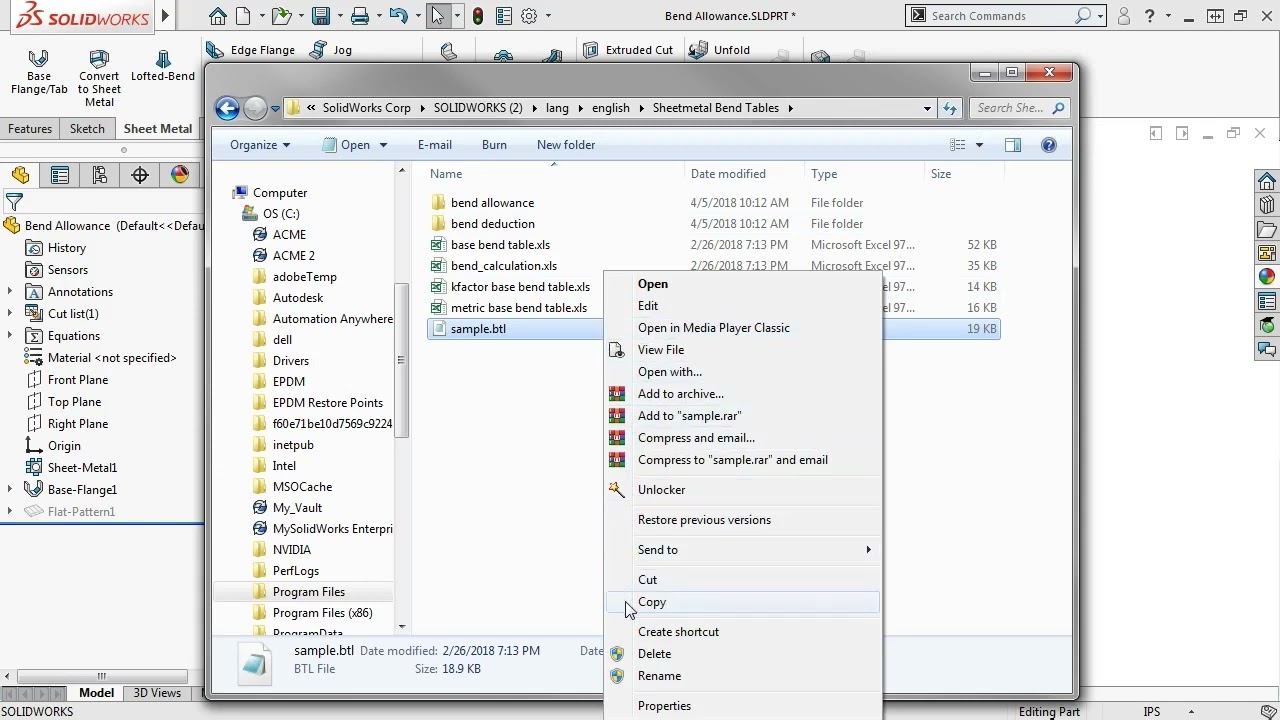Open the DisplayManager color-ball tab icon
This screenshot has height=720, width=1280.
point(180,175)
